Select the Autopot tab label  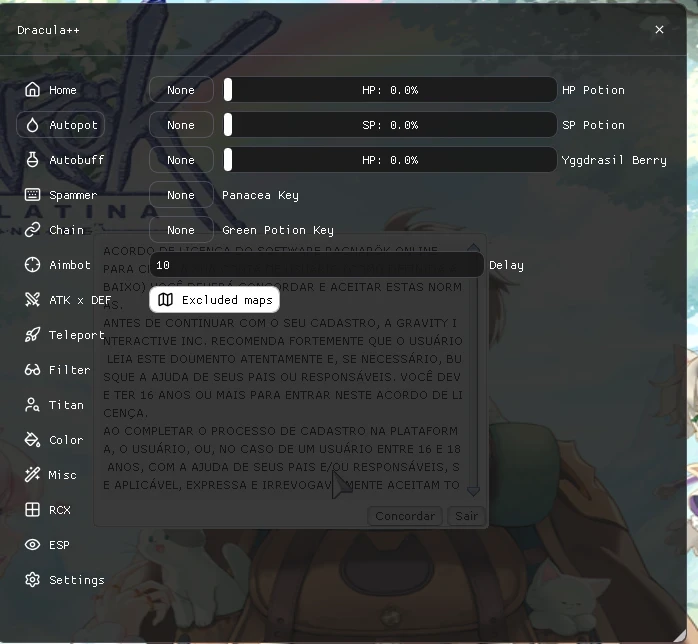pos(73,125)
